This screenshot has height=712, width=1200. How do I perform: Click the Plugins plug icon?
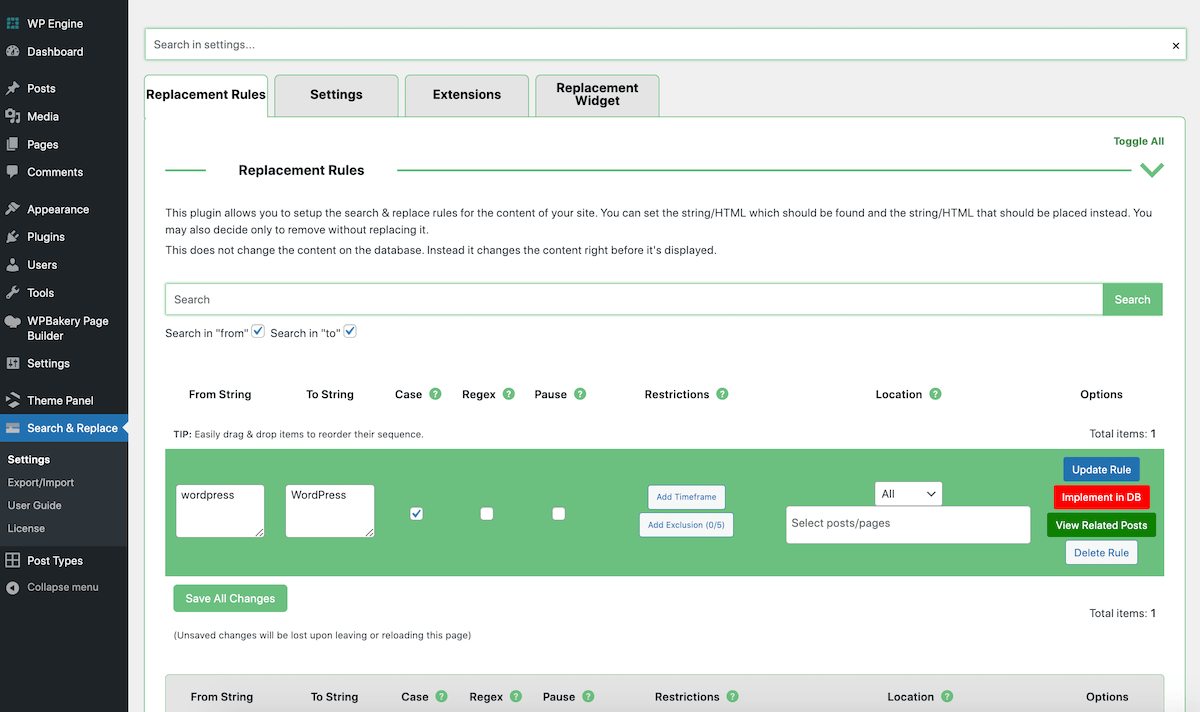(12, 237)
